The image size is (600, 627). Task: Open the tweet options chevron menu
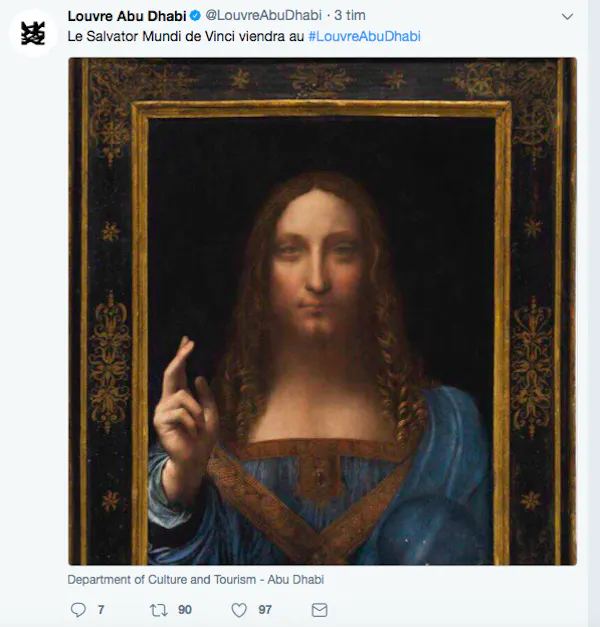coord(568,17)
